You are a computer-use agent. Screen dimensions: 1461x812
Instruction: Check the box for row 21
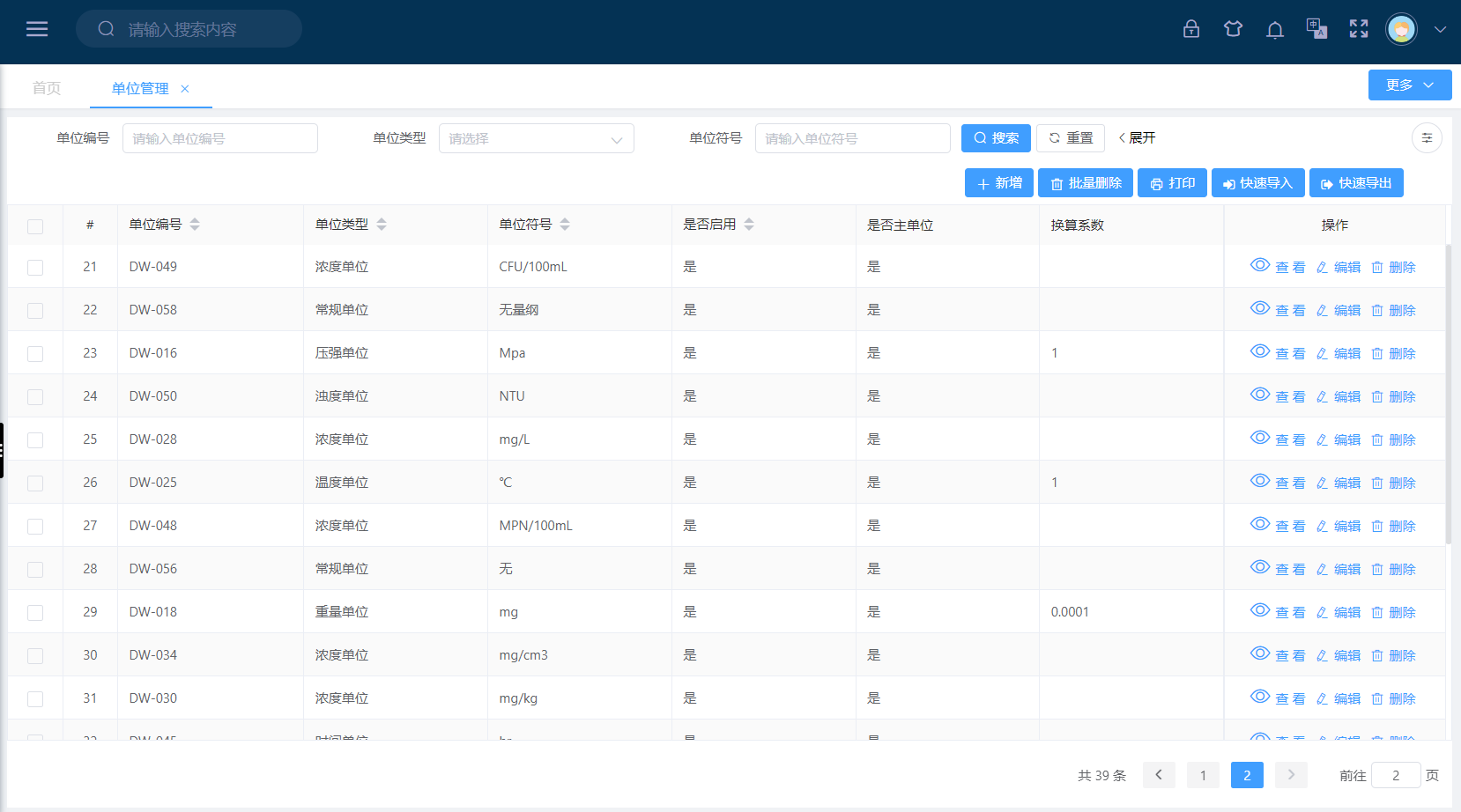(x=35, y=268)
